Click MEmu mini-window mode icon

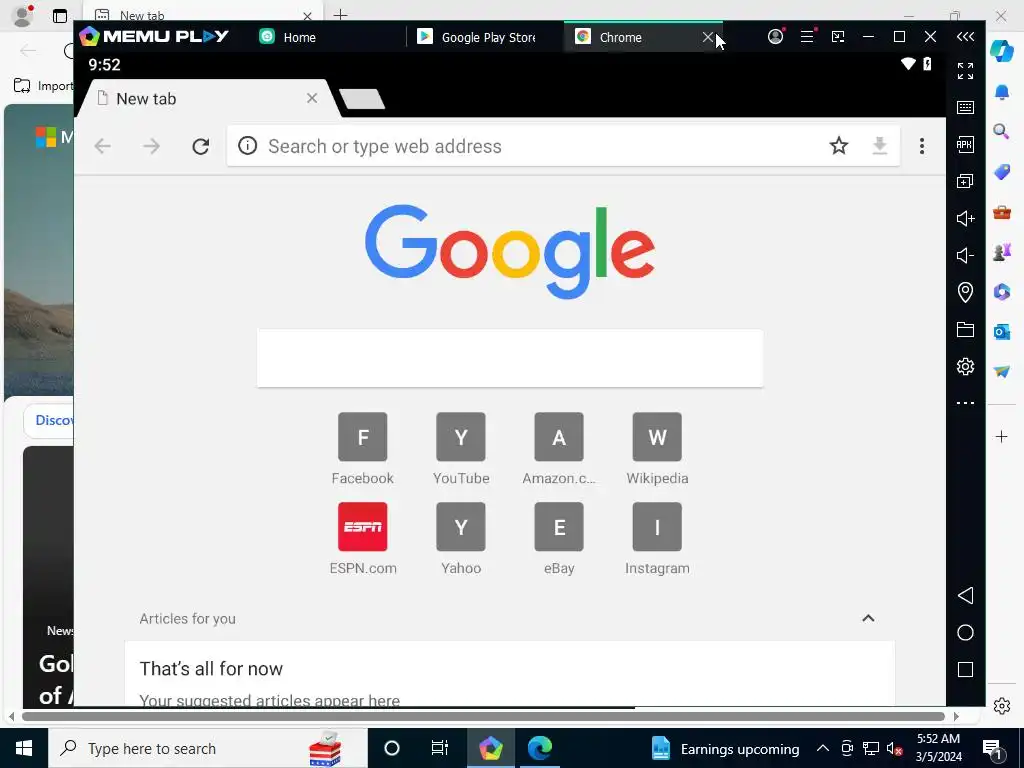coord(838,37)
